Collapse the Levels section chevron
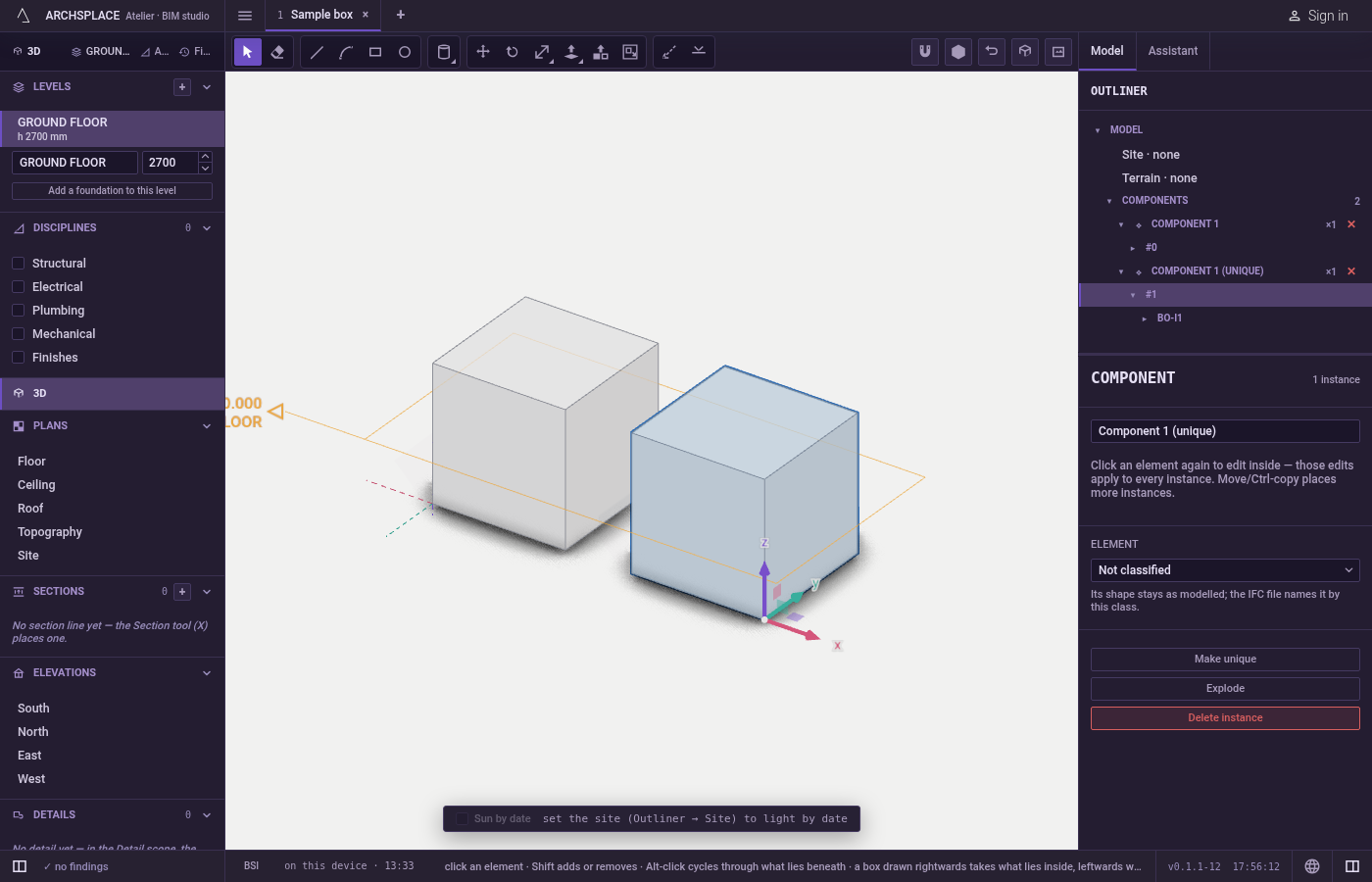 pos(207,87)
